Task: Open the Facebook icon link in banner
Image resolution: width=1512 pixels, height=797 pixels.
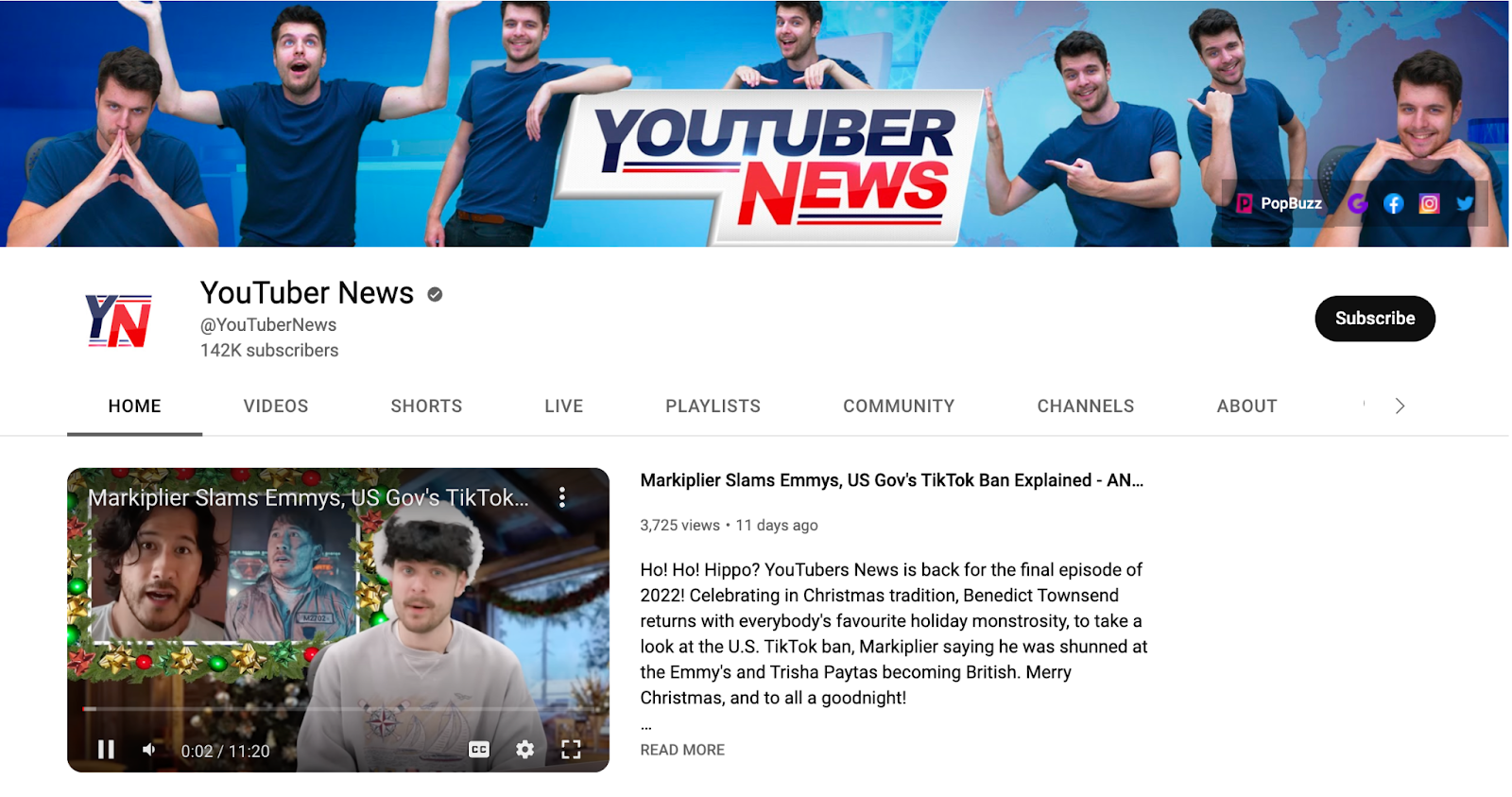Action: [x=1393, y=203]
